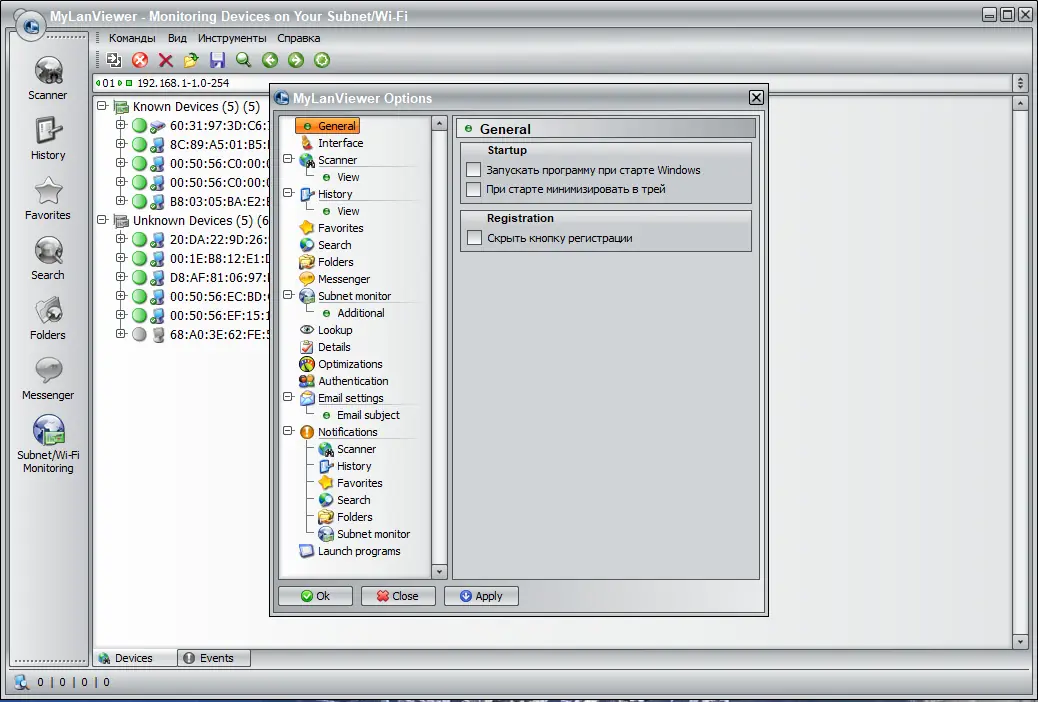Collapse the Unknown Devices group
Screen dimensions: 1038x702
(102, 219)
